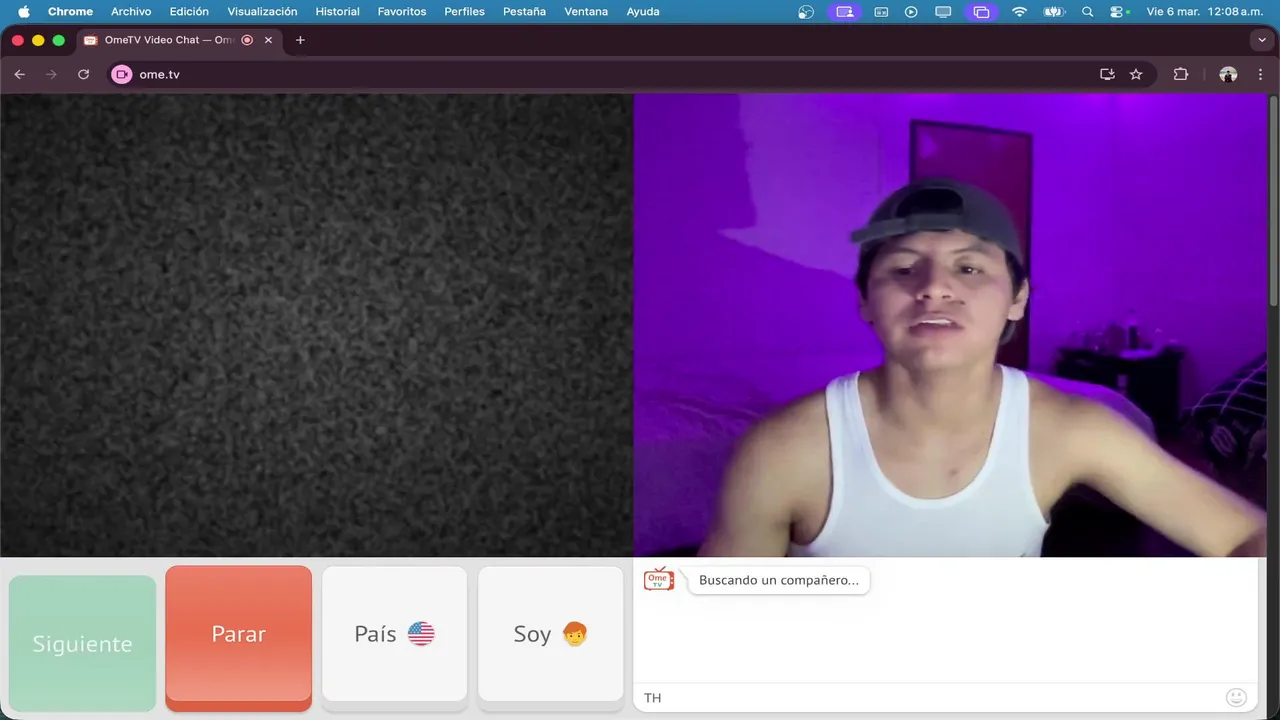The width and height of the screenshot is (1280, 720).
Task: Open the Perfiles menu
Action: pyautogui.click(x=464, y=12)
